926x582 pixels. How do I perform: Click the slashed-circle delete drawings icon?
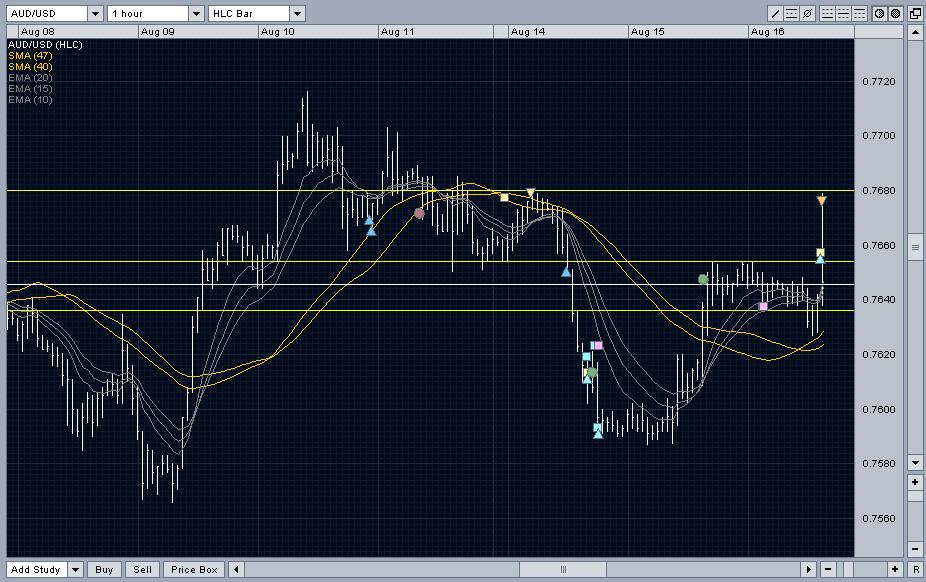(808, 14)
